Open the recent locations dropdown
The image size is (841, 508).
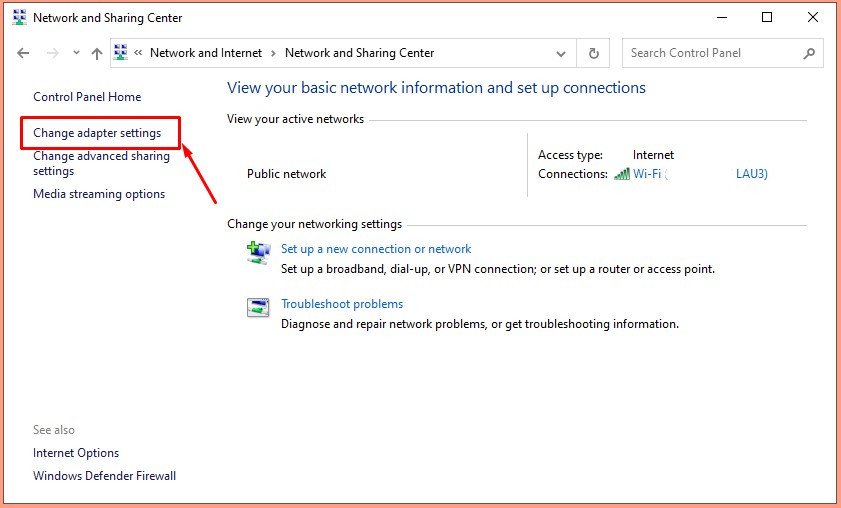click(x=76, y=53)
